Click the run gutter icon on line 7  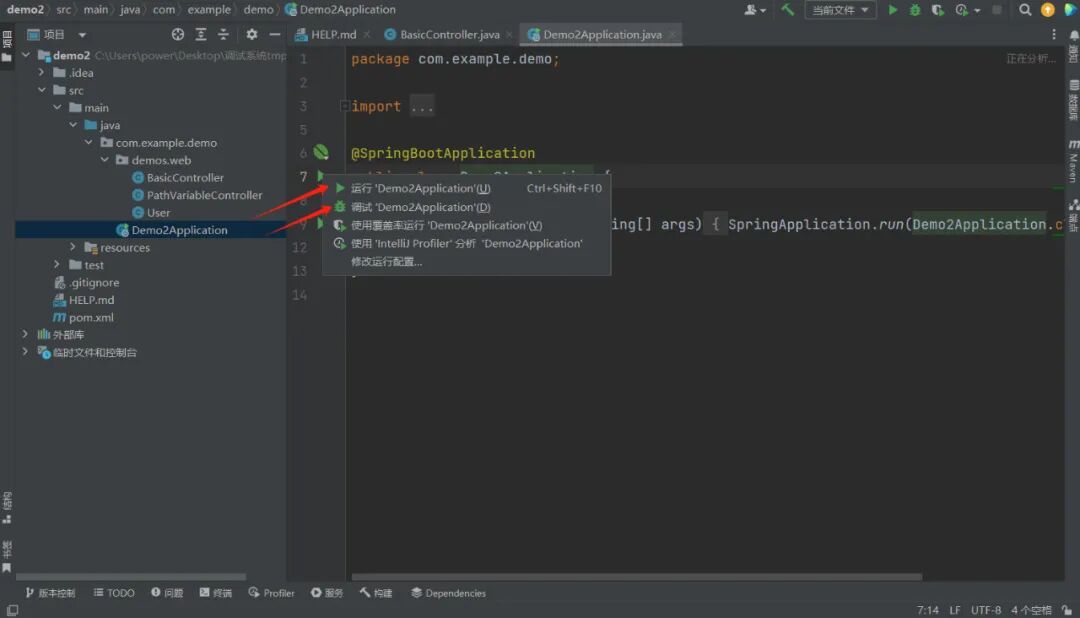click(320, 176)
